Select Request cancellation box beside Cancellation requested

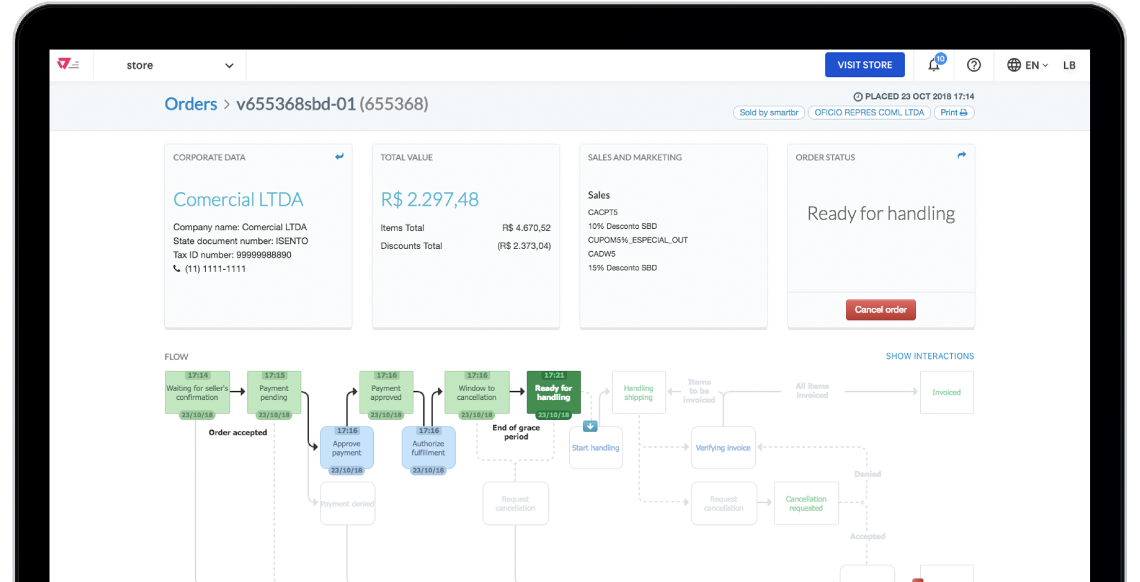[x=723, y=503]
